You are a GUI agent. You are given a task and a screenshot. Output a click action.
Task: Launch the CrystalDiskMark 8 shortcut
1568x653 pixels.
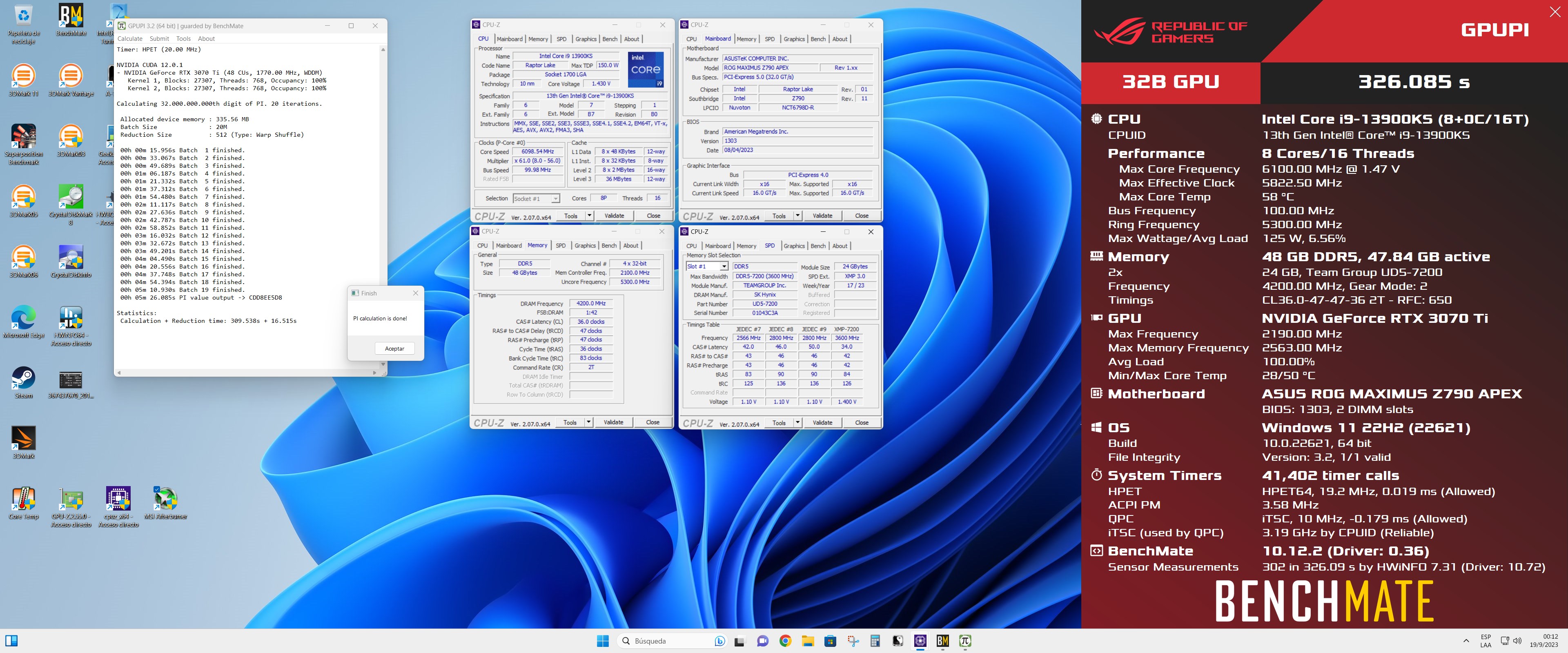pyautogui.click(x=71, y=204)
